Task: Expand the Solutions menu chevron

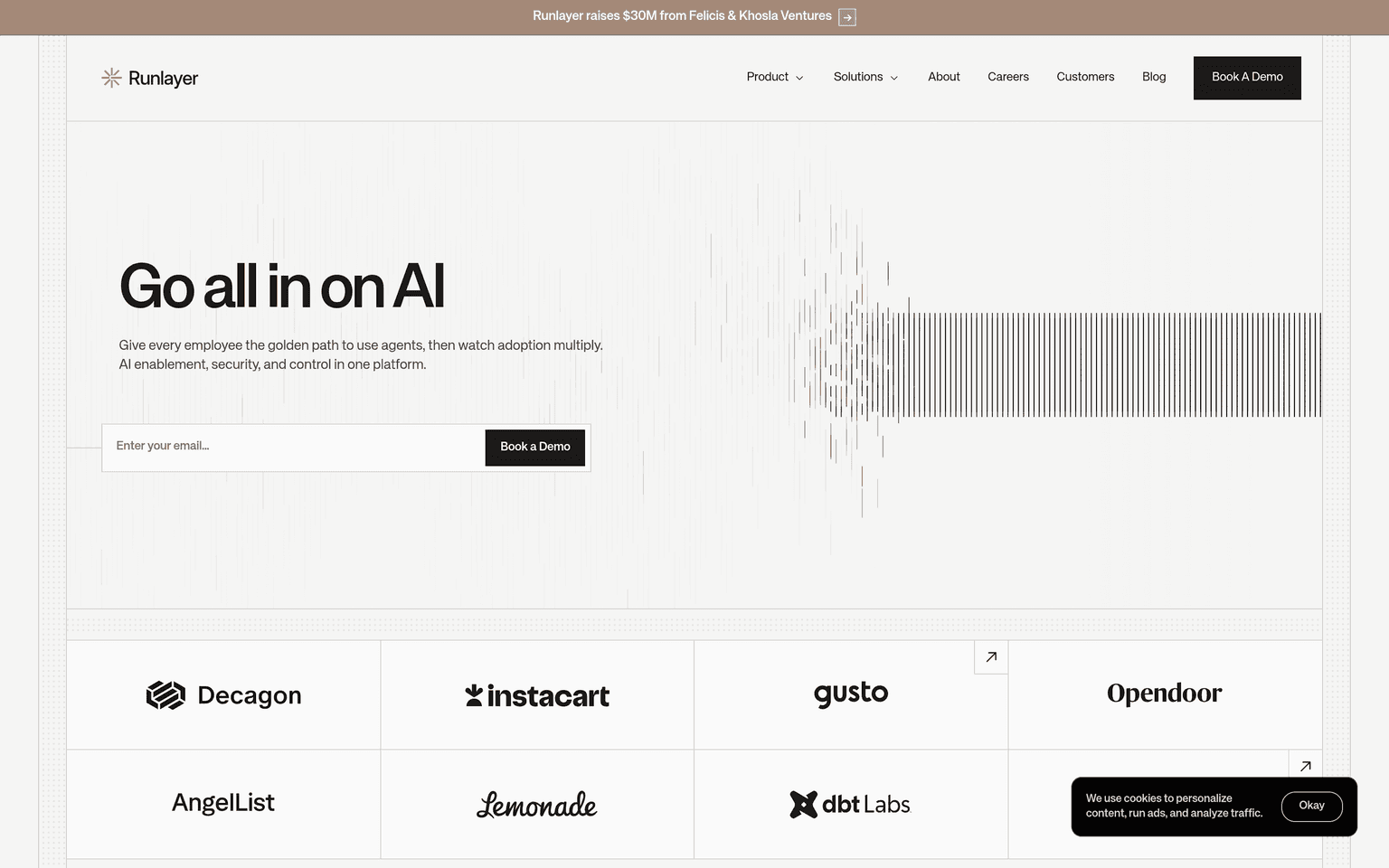Action: pos(894,78)
